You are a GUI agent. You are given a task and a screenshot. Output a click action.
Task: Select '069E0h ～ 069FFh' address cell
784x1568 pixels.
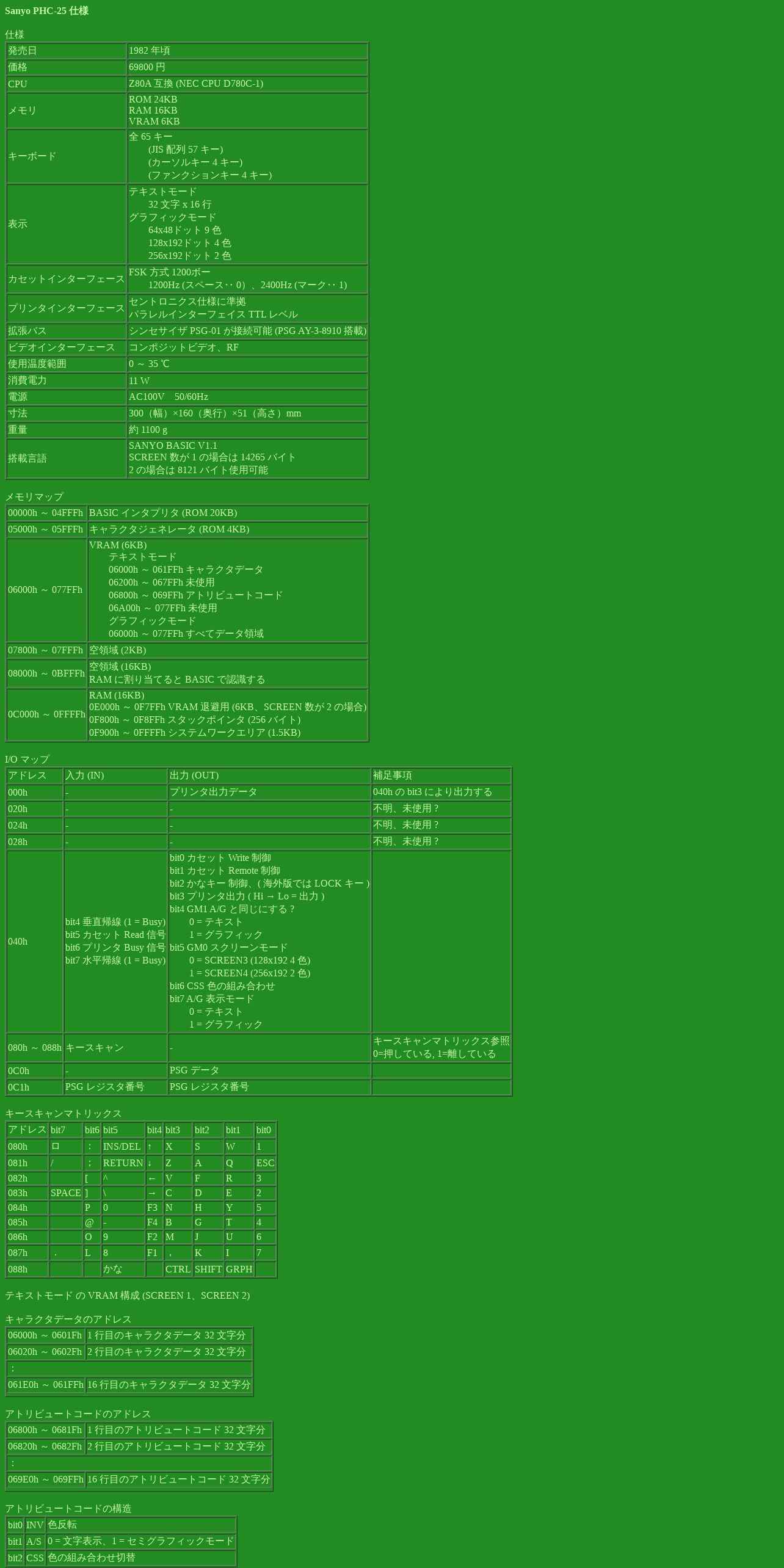point(46,1479)
